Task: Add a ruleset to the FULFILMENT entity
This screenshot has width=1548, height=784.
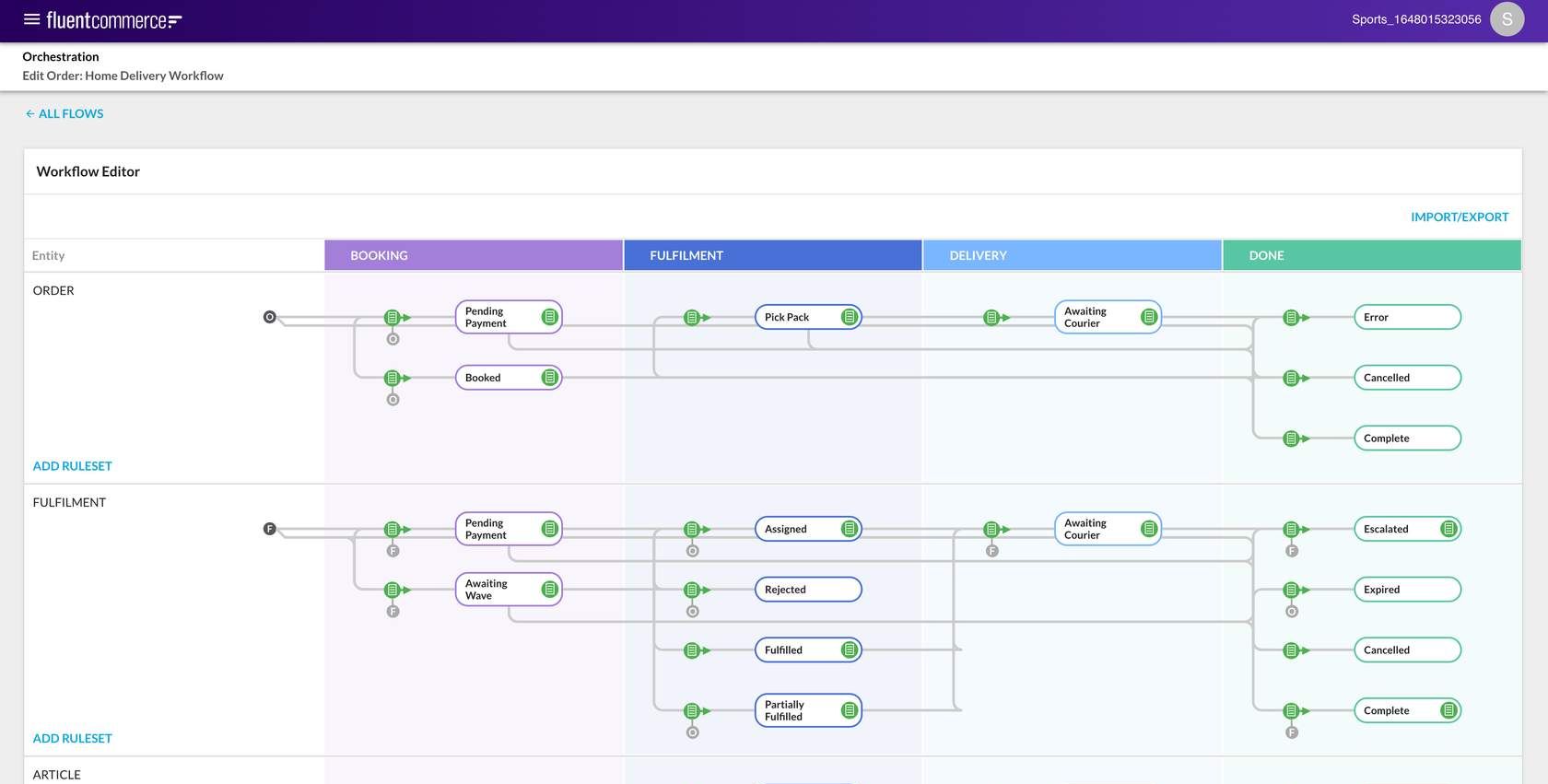Action: 73,739
